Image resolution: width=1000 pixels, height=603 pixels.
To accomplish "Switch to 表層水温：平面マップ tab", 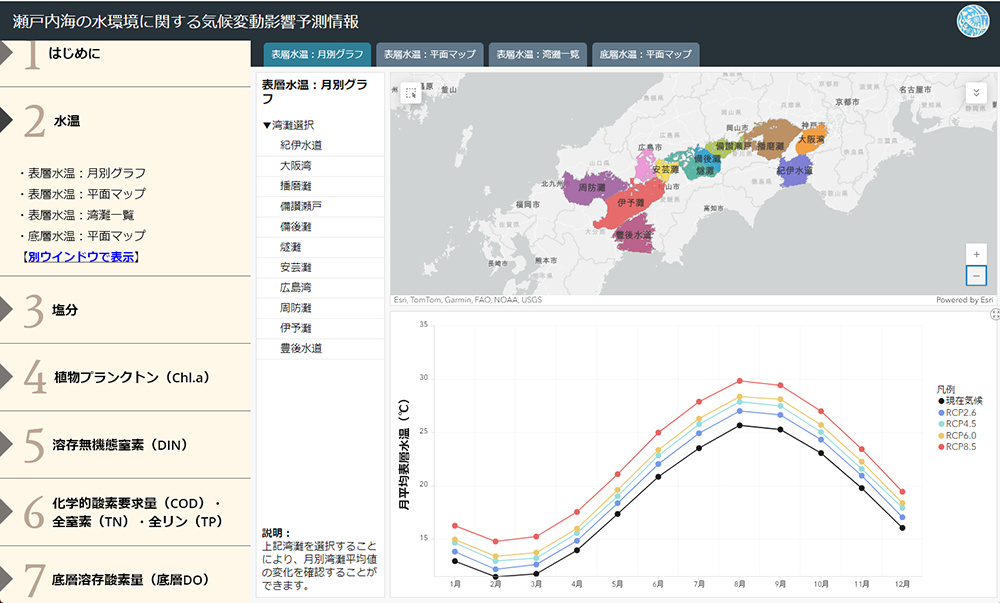I will click(x=430, y=54).
